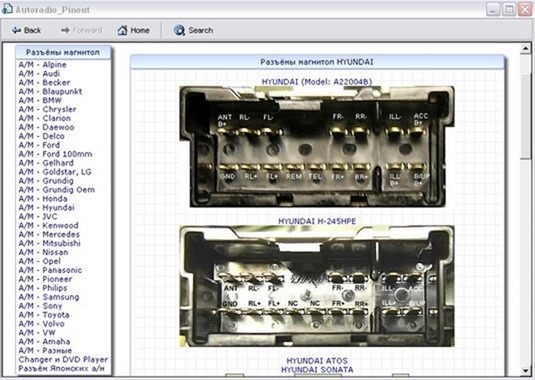535x380 pixels.
Task: Open A/M - Alpine pinouts
Action: click(x=42, y=64)
